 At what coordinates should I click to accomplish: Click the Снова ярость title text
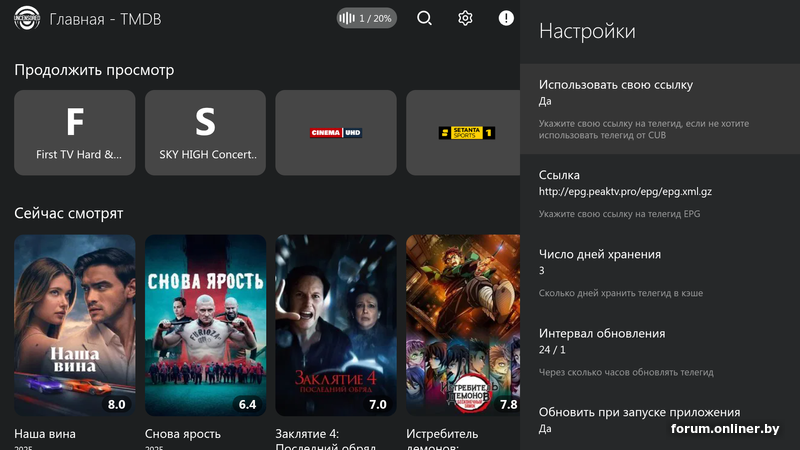183,434
